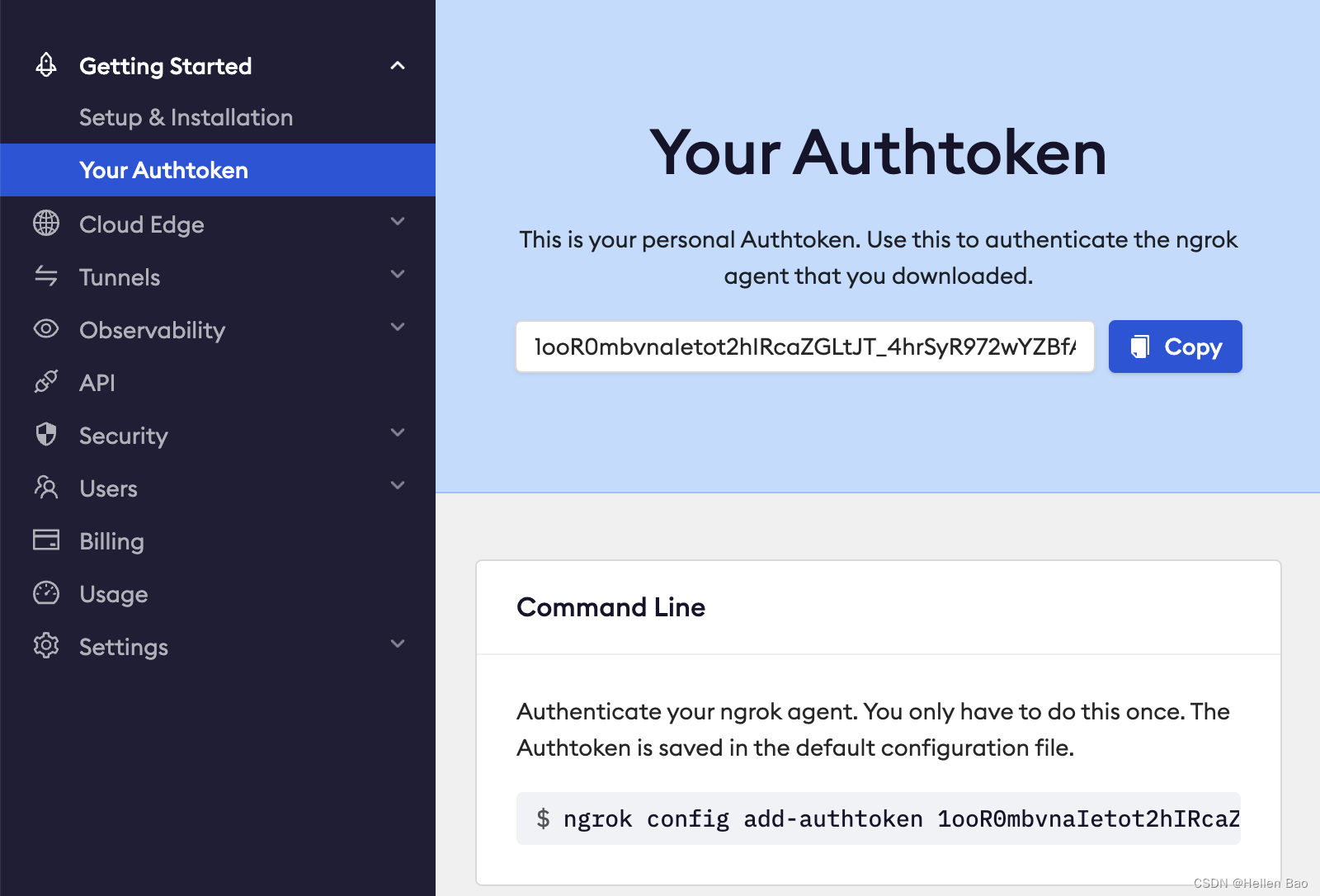The width and height of the screenshot is (1320, 896).
Task: Open the Tunnels menu label
Action: [x=120, y=277]
